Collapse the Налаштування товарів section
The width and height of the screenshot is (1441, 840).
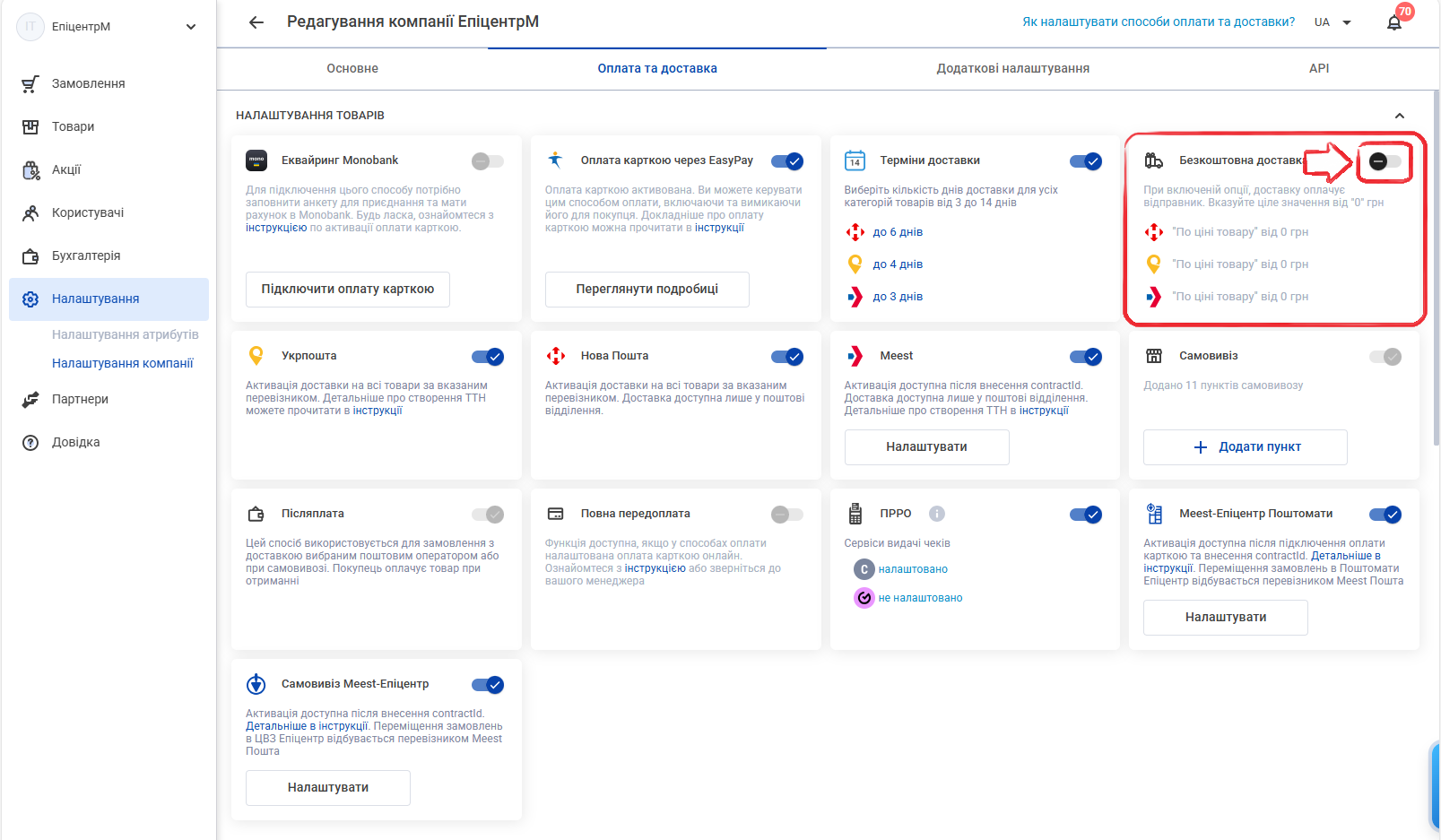1400,116
